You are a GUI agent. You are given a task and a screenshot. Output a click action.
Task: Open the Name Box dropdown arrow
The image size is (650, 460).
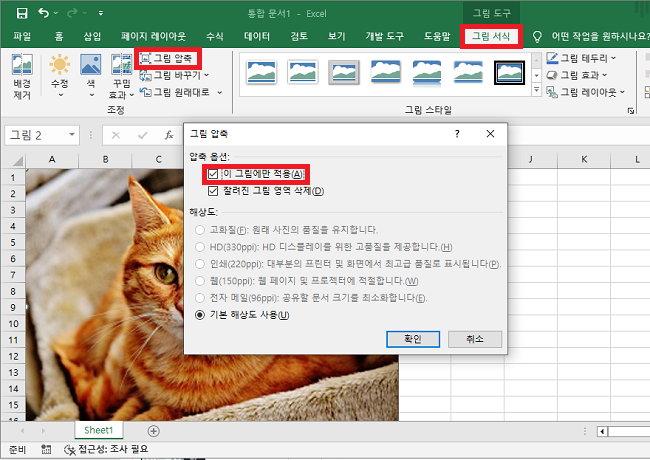pos(72,135)
